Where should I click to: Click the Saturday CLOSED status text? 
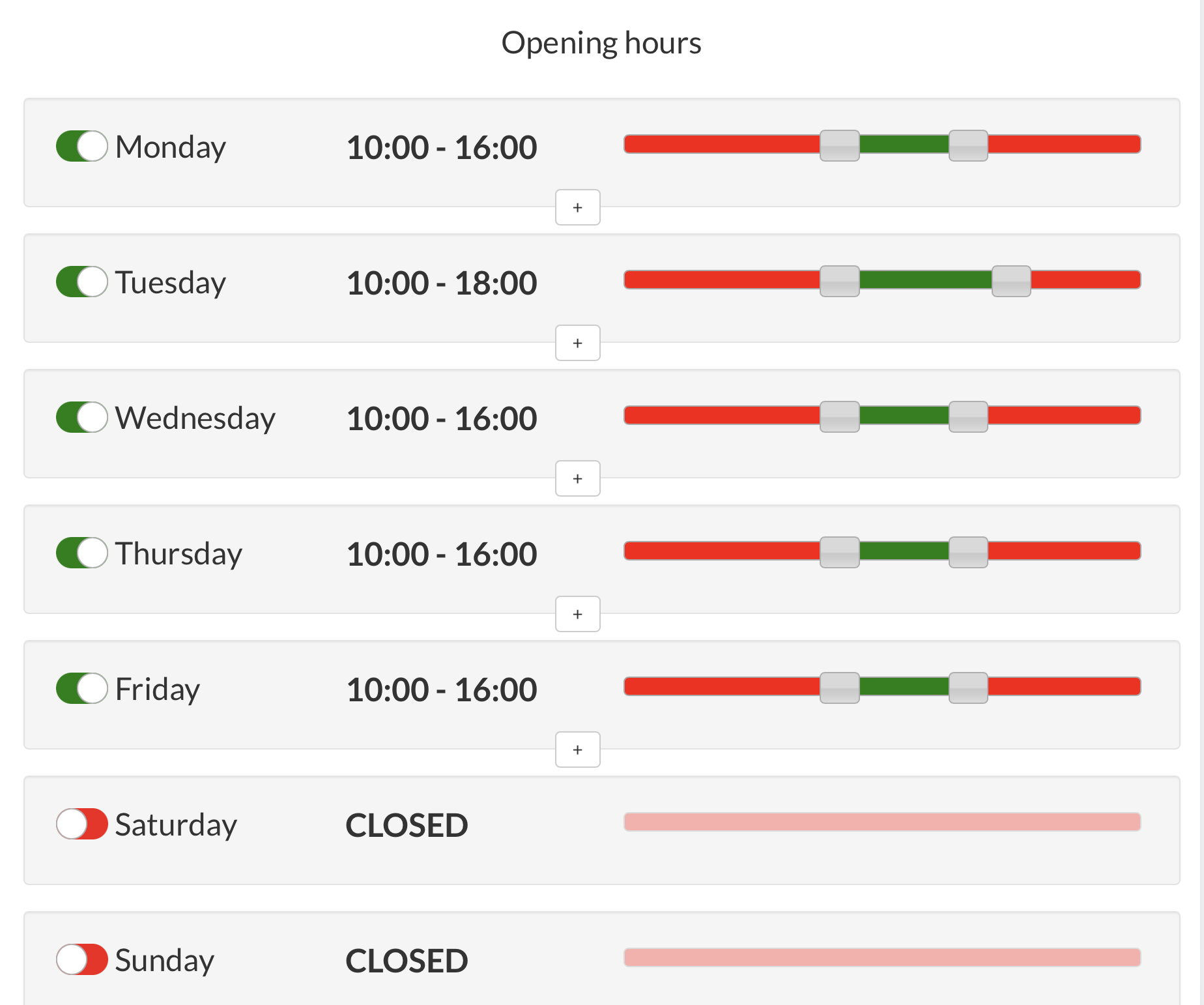407,825
